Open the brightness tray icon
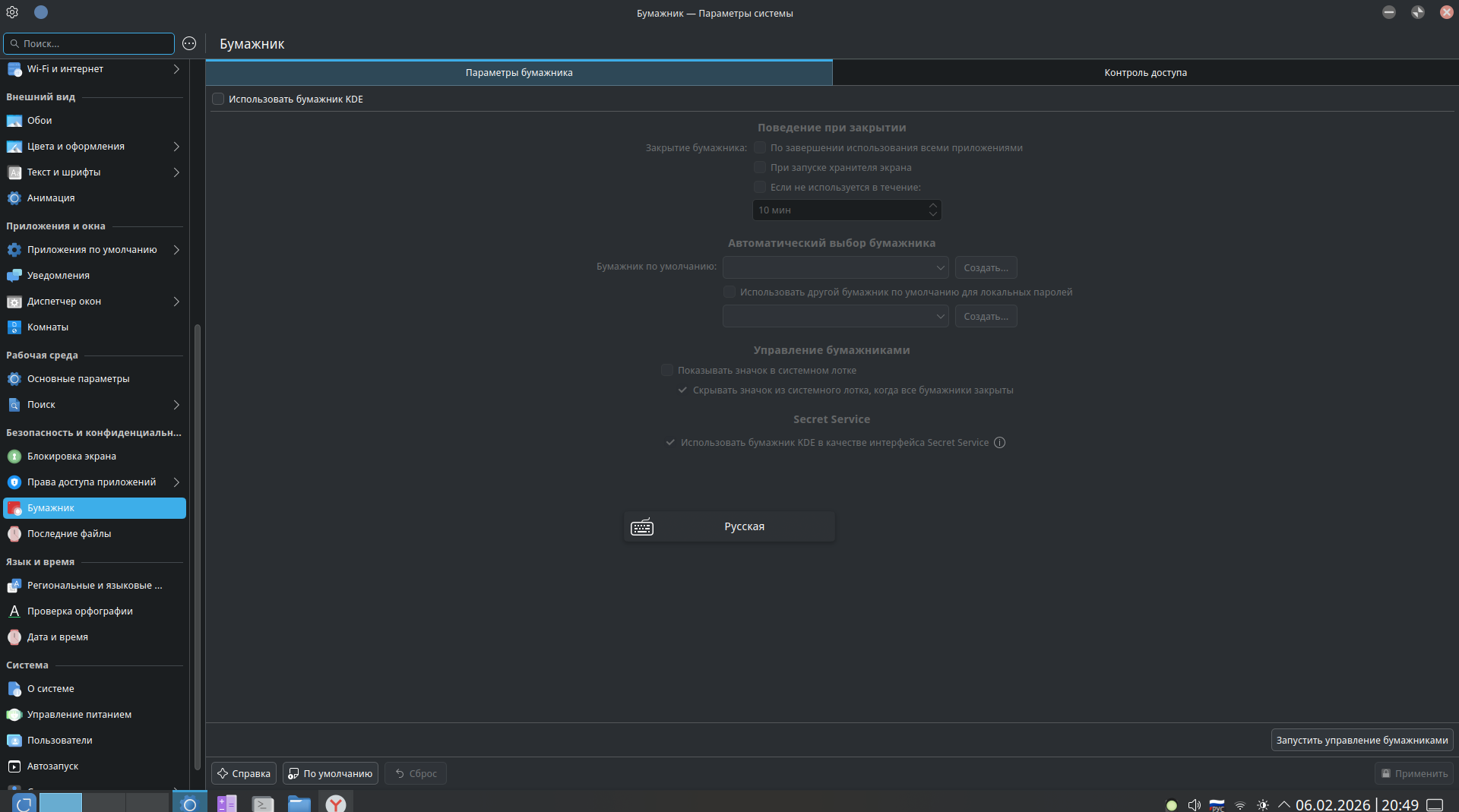Screen dimensions: 1459x812 tap(1263, 805)
